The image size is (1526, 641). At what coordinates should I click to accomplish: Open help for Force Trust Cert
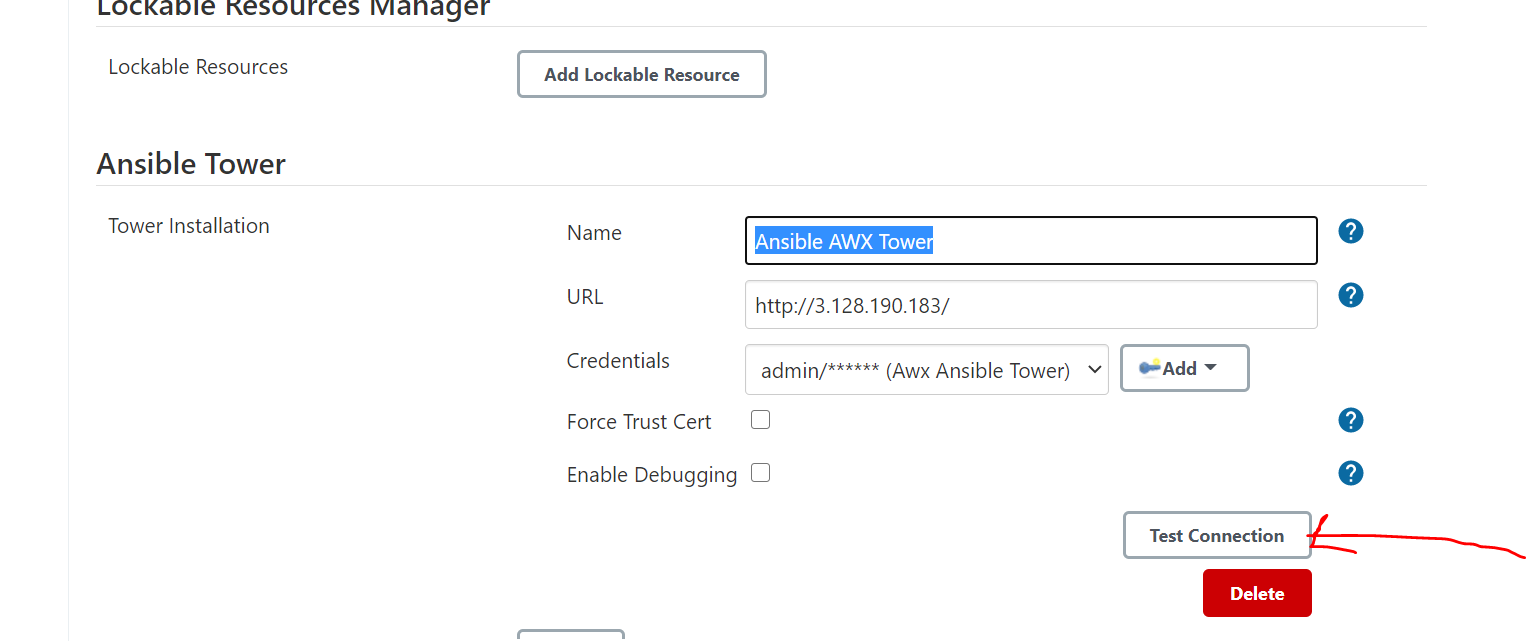pyautogui.click(x=1351, y=420)
